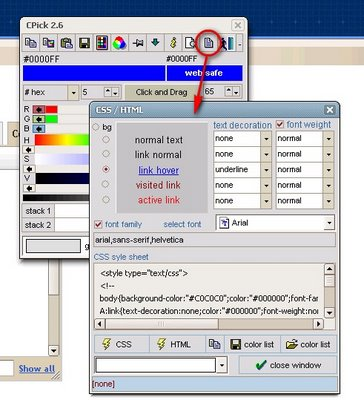Click the up spinner next to value 5
Image resolution: width=364 pixels, height=400 pixels.
coord(108,90)
